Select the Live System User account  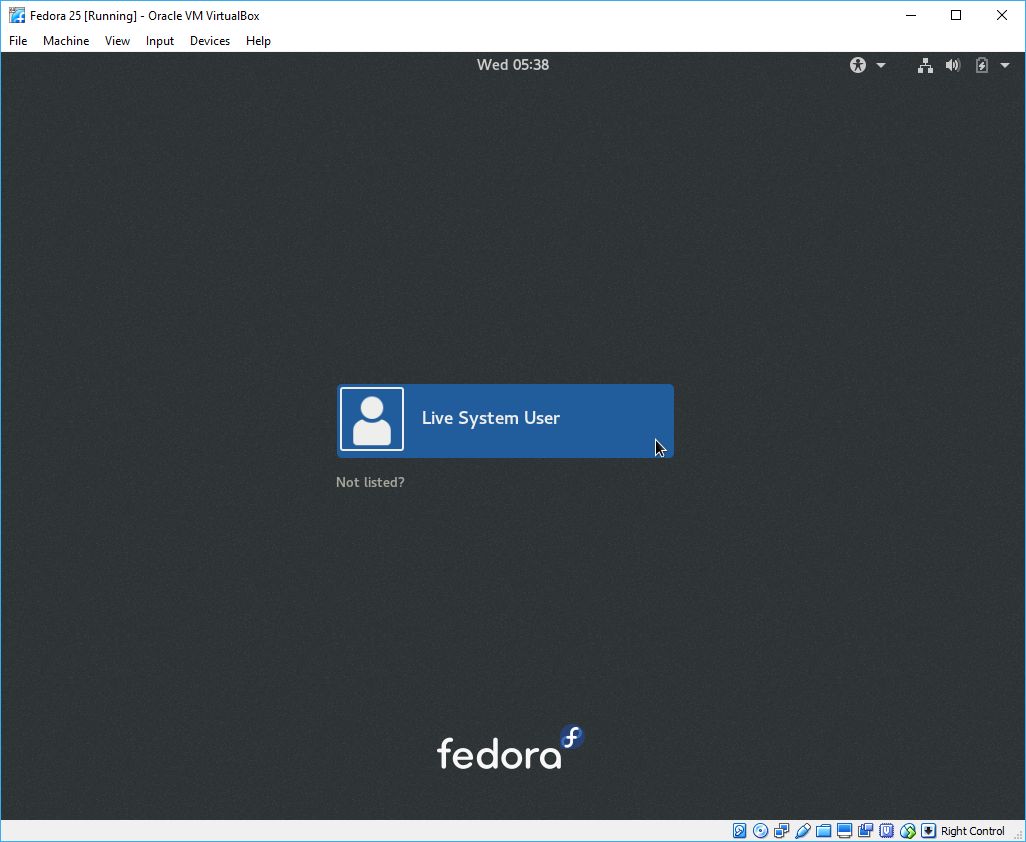click(505, 421)
